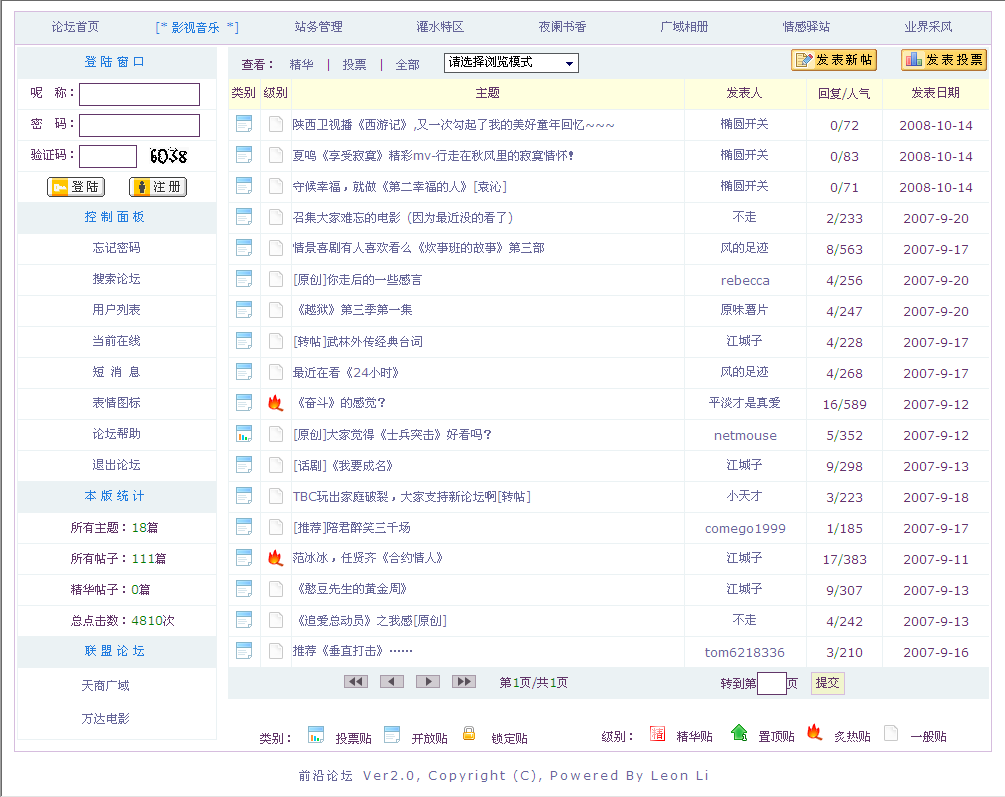Image resolution: width=1005 pixels, height=797 pixels.
Task: Jump to last page with double-right arrow
Action: [x=464, y=682]
